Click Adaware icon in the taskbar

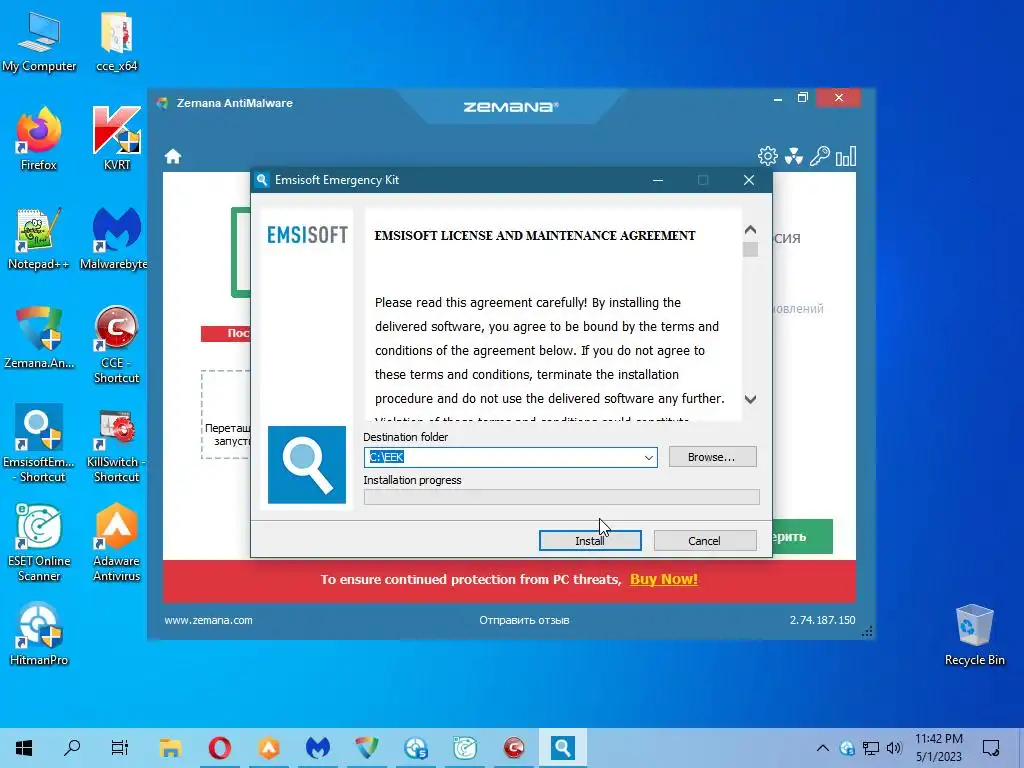(268, 748)
